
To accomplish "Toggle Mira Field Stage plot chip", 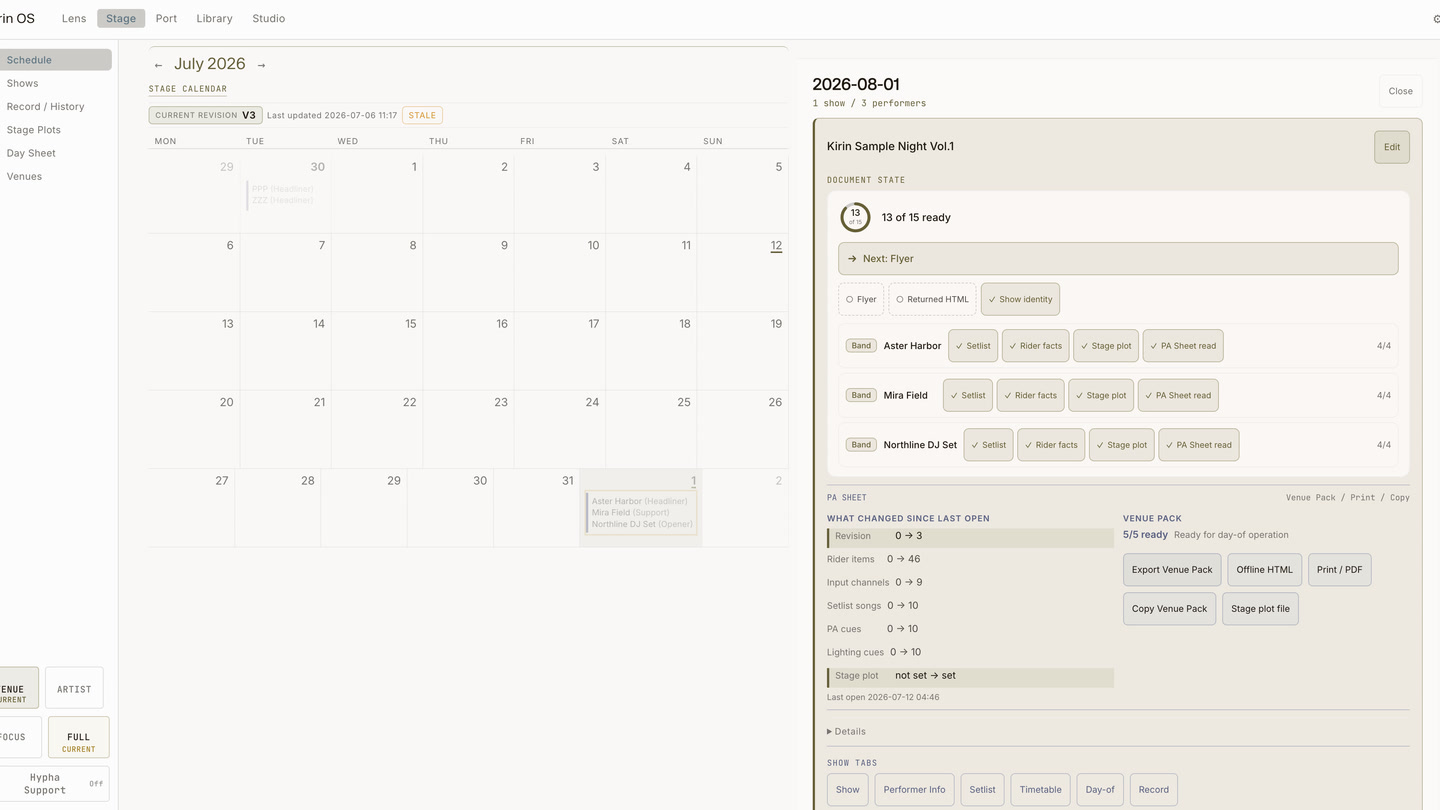I will (1101, 395).
